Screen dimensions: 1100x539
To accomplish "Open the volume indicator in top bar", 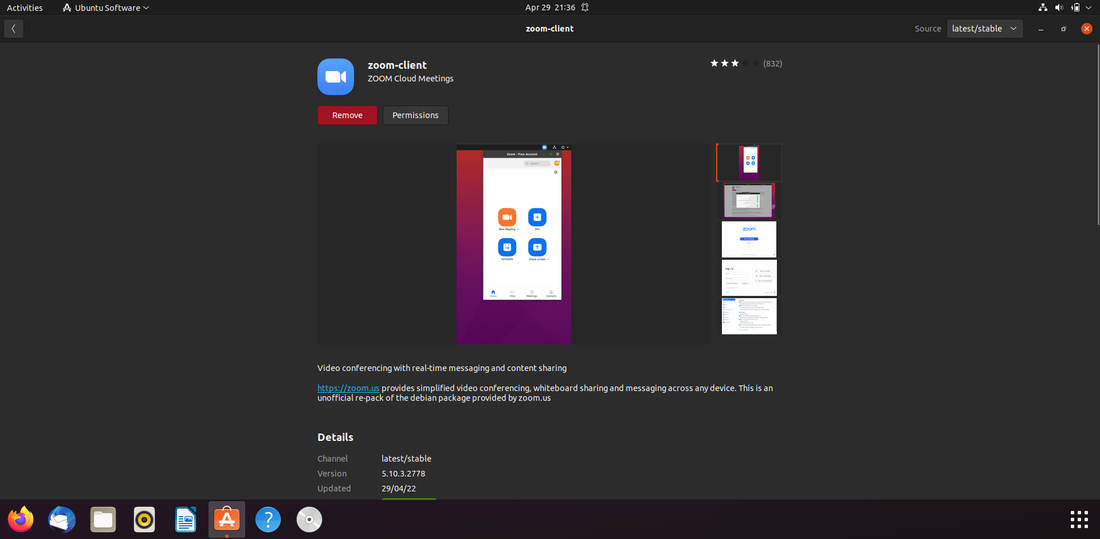I will tap(1059, 8).
